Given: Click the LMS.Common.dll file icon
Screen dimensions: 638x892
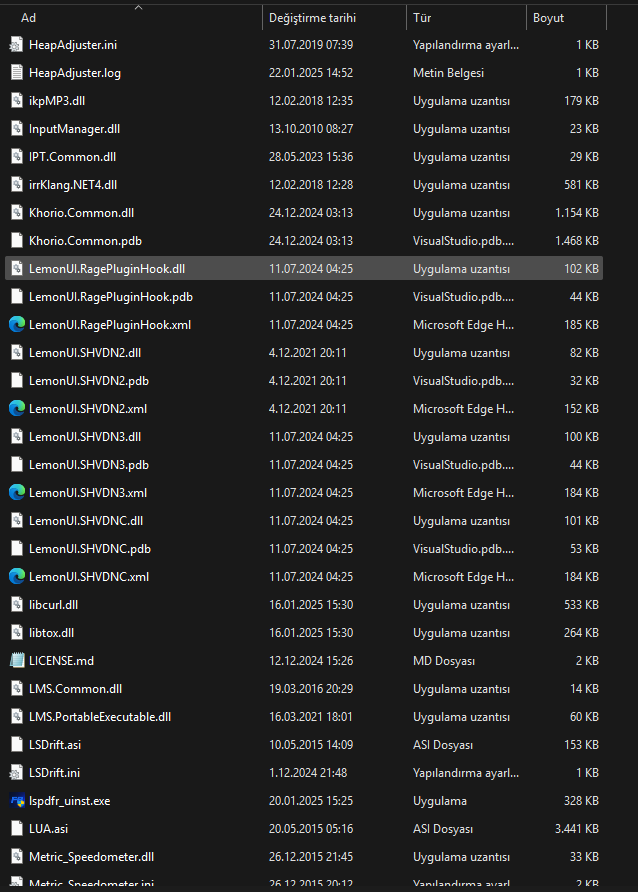Looking at the screenshot, I should point(17,689).
